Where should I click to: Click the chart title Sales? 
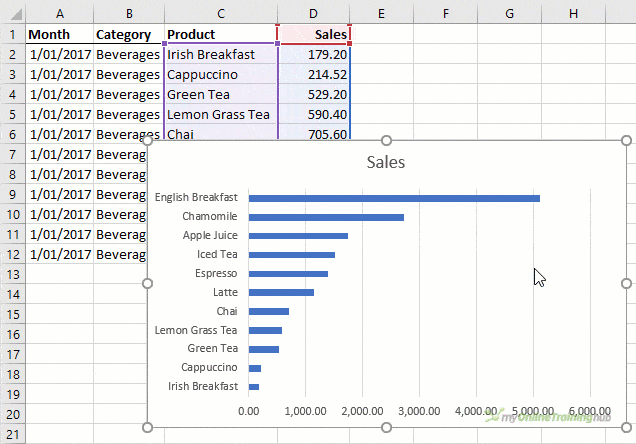point(386,162)
